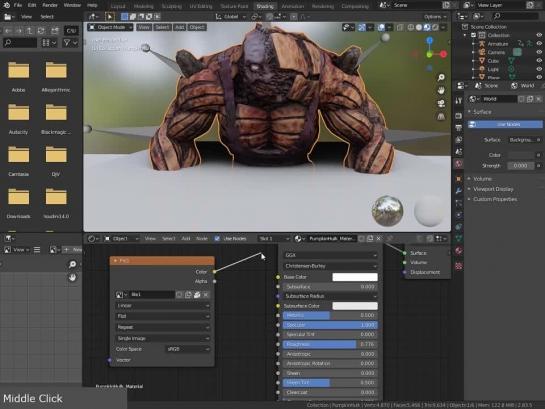Screen dimensions: 545x409
Task: Click the Base Color swatch on Principled BSDF
Action: [x=355, y=277]
